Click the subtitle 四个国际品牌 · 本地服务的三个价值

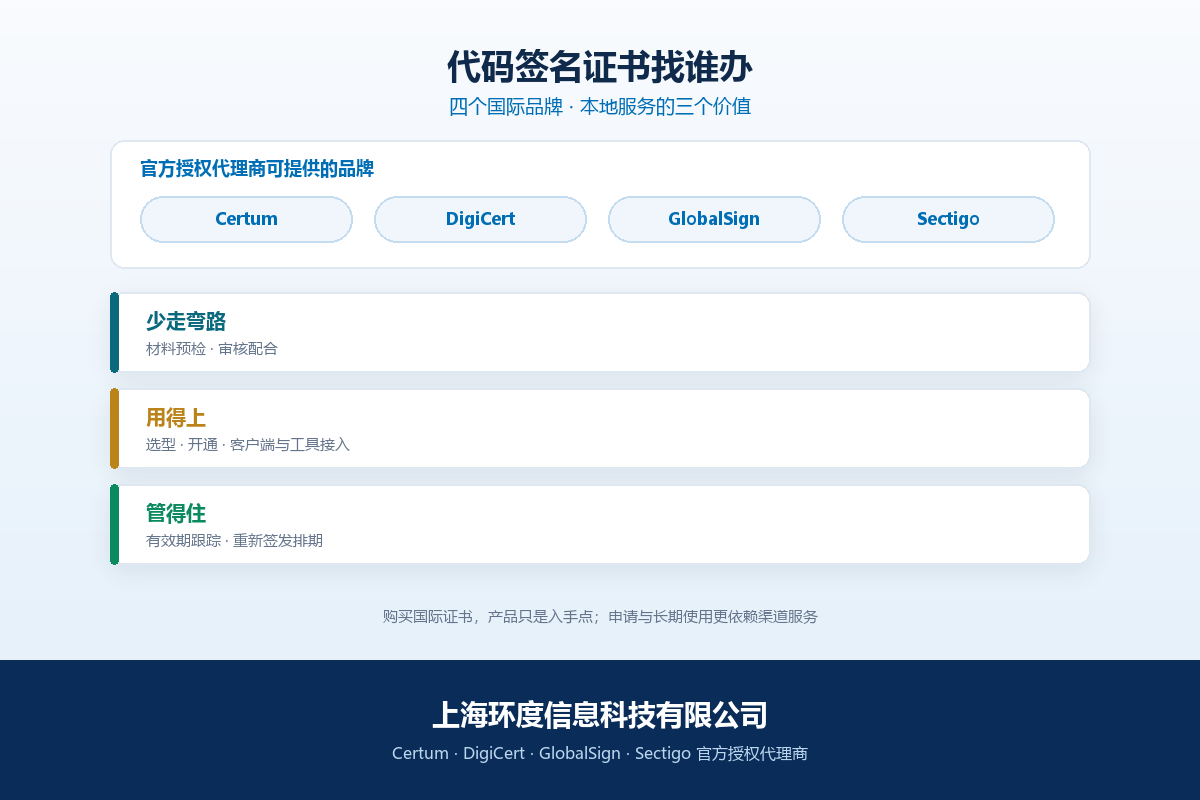point(600,106)
